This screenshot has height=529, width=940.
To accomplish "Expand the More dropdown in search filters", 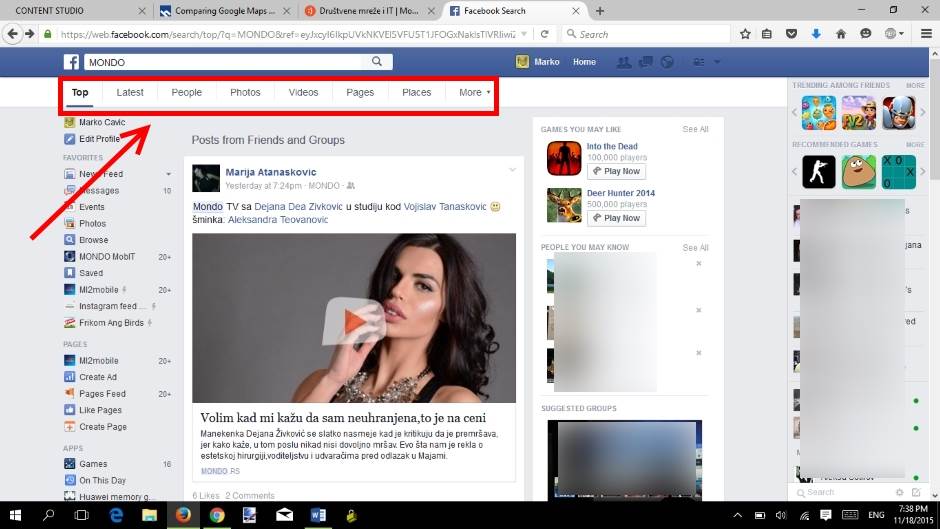I will click(474, 92).
